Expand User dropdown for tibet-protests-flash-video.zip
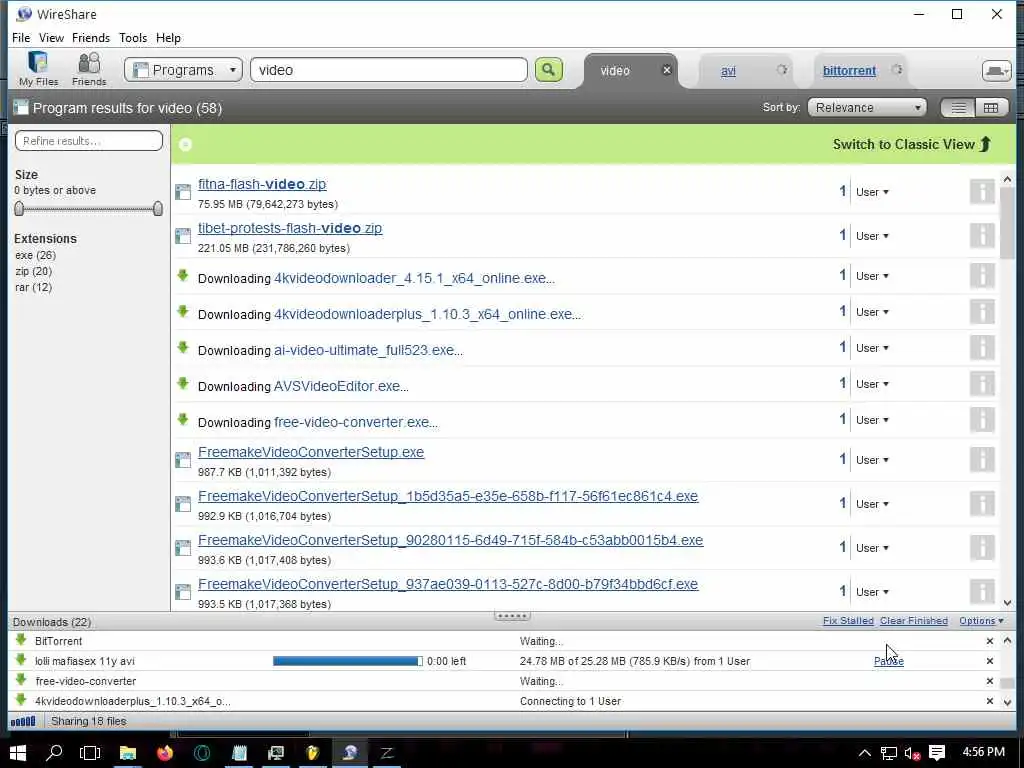The height and width of the screenshot is (768, 1024). (872, 236)
